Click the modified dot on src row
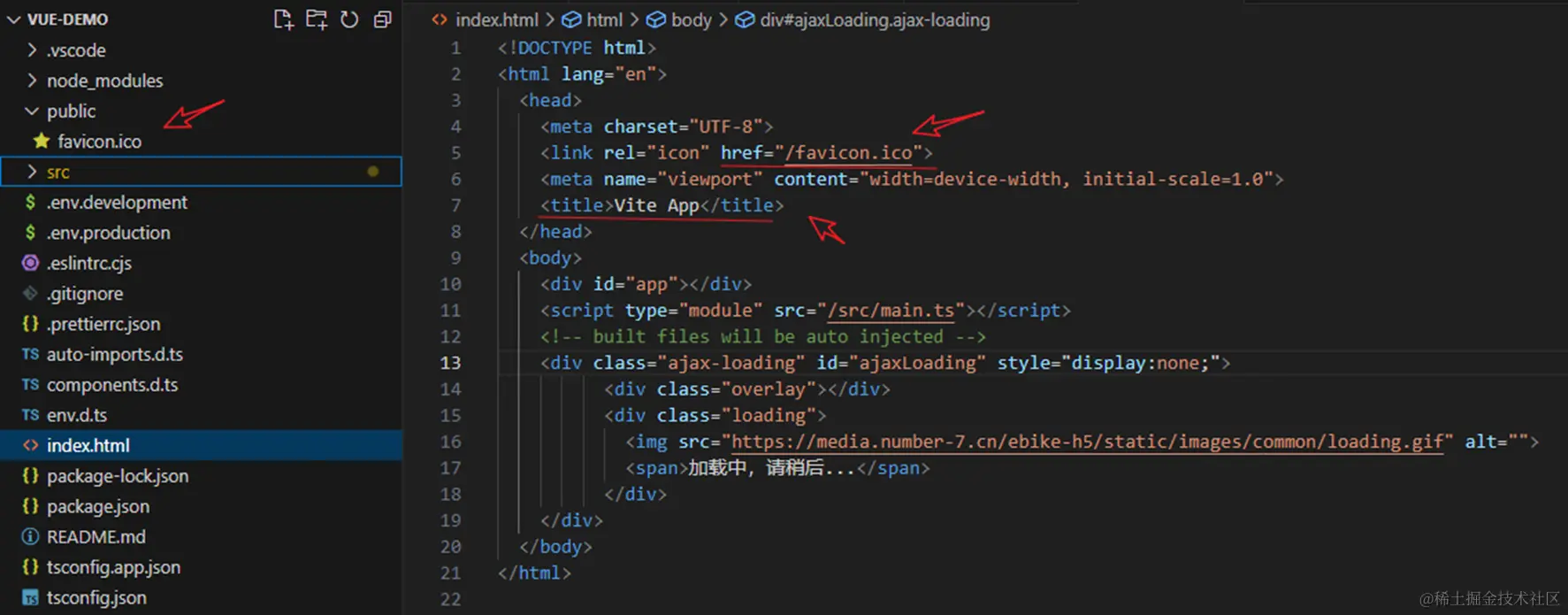The height and width of the screenshot is (615, 1568). 373,172
